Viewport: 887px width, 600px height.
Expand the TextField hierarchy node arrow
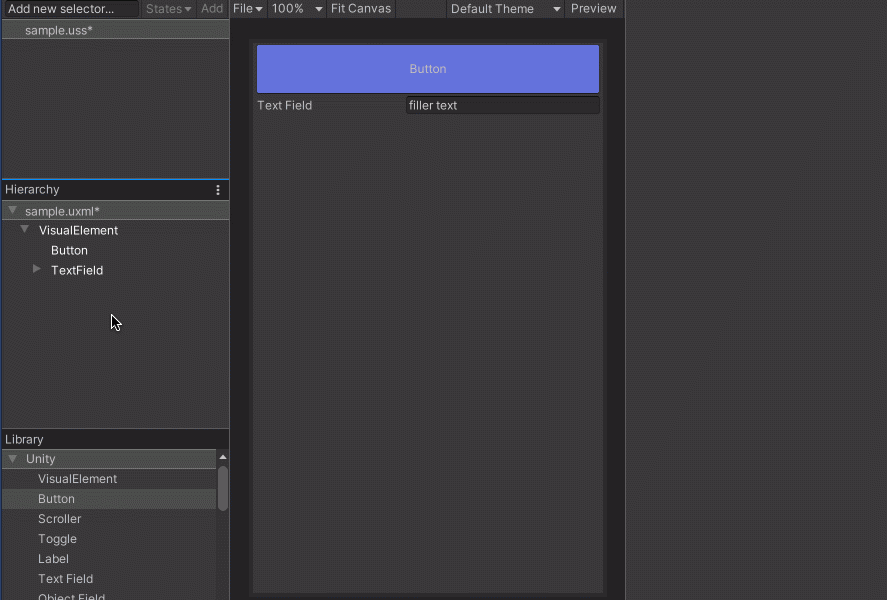tap(37, 270)
